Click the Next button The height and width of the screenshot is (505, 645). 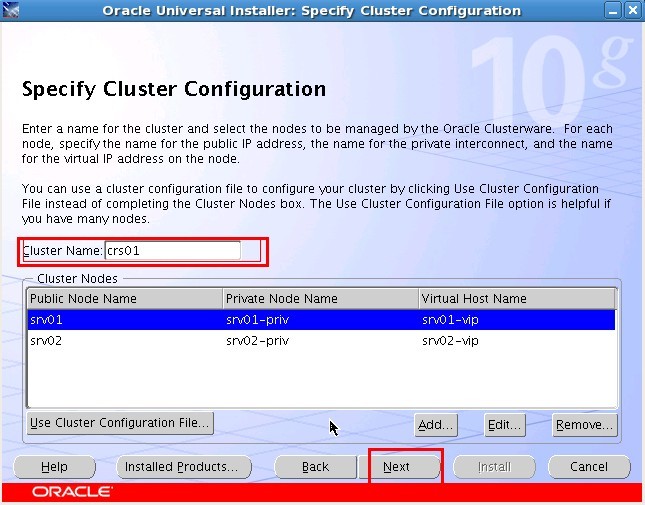[x=399, y=467]
